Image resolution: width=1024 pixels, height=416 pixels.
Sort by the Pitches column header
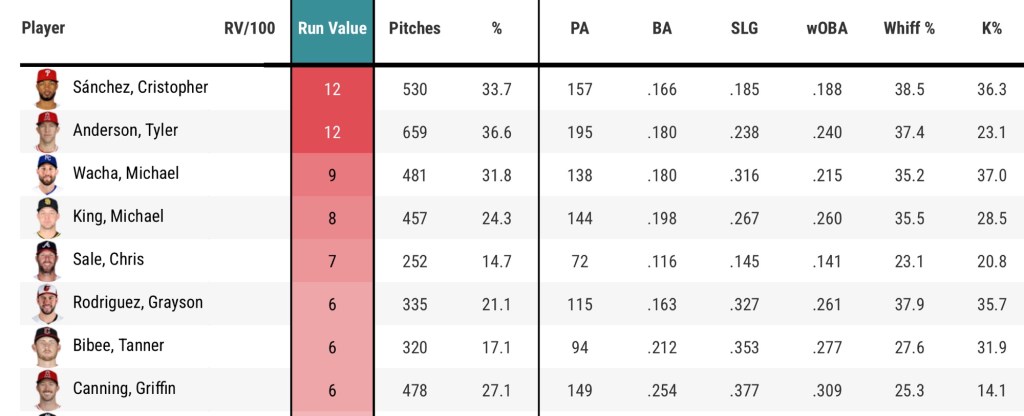(x=414, y=29)
